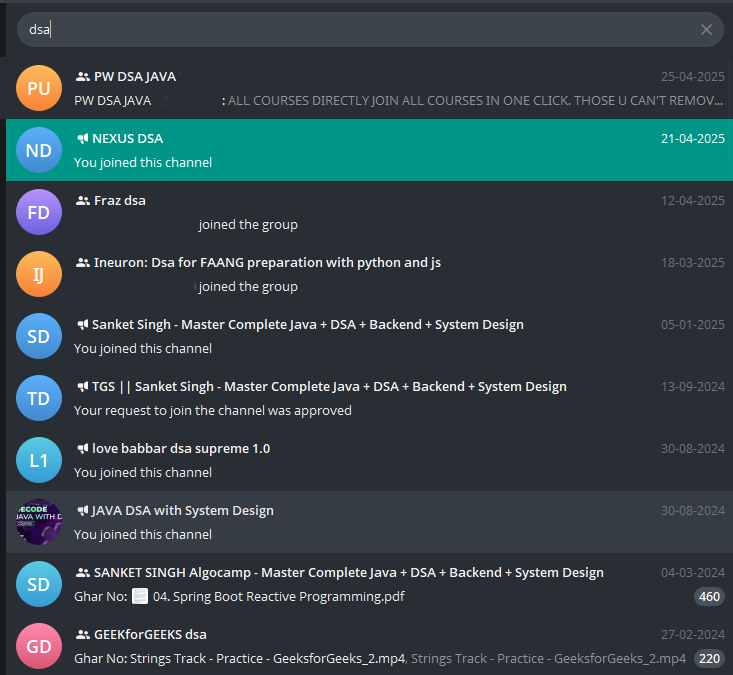Image resolution: width=733 pixels, height=675 pixels.
Task: Click the PU avatar of PW DSA JAVA
Action: click(x=39, y=88)
